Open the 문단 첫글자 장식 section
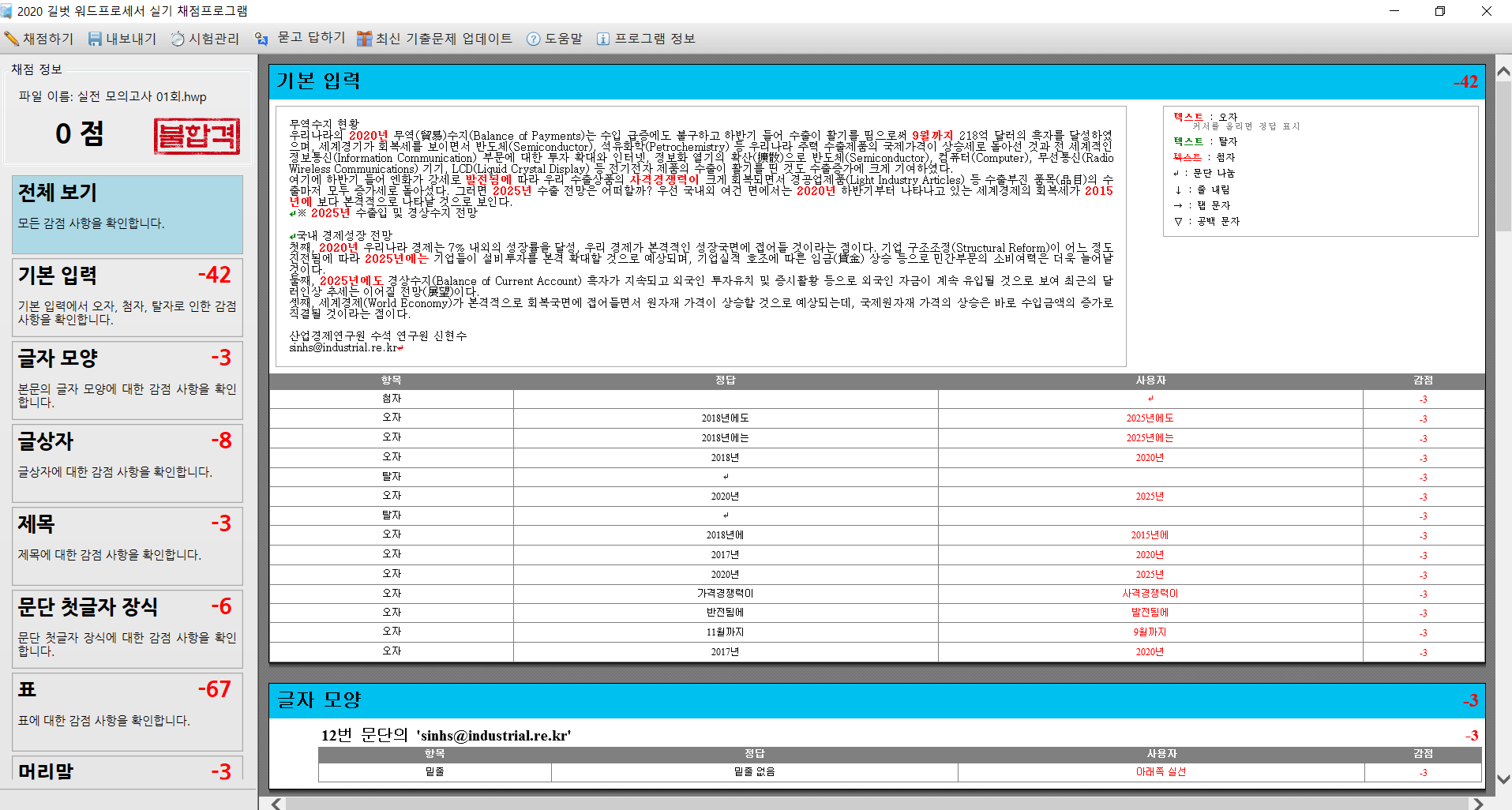Image resolution: width=1512 pixels, height=810 pixels. click(127, 628)
